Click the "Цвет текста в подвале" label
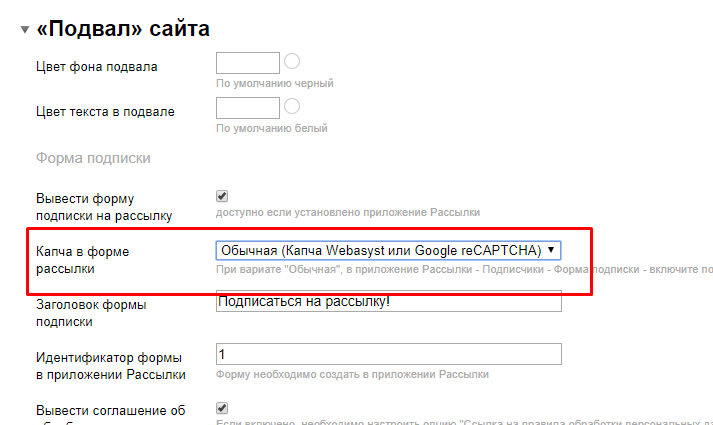This screenshot has height=425, width=713. click(x=105, y=111)
